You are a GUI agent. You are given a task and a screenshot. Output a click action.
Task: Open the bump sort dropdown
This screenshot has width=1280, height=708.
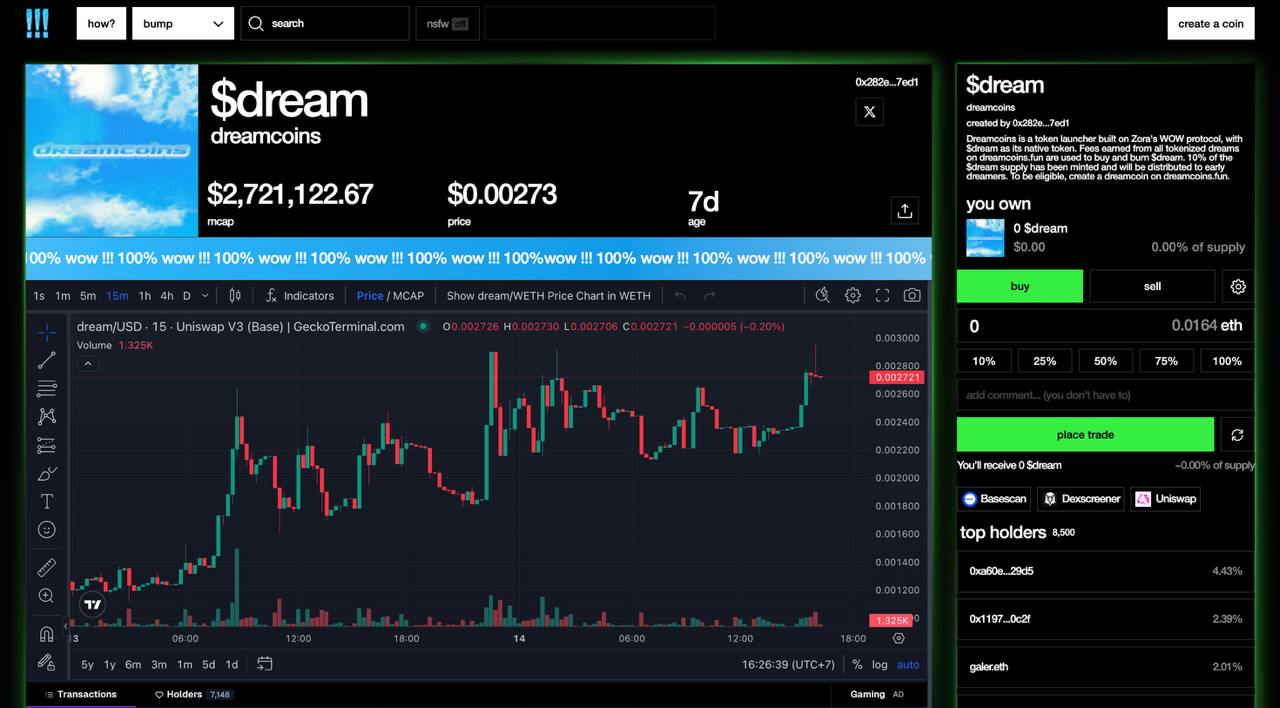(183, 23)
